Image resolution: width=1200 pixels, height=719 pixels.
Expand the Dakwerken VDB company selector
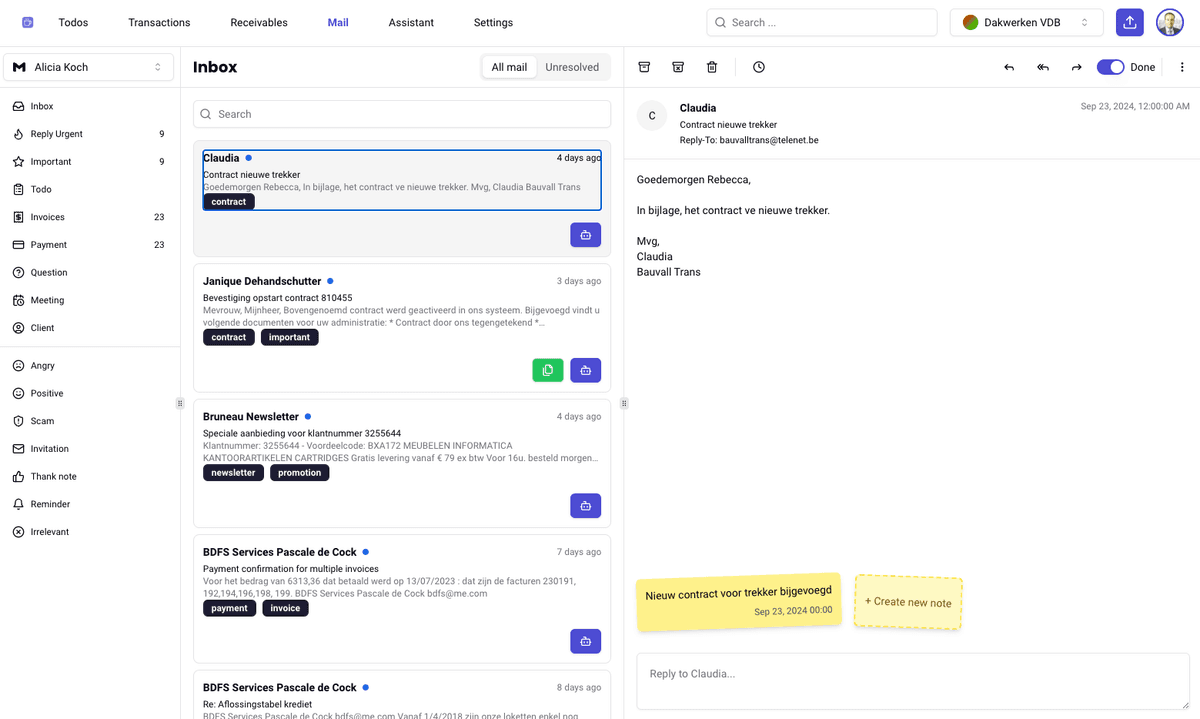point(1026,22)
